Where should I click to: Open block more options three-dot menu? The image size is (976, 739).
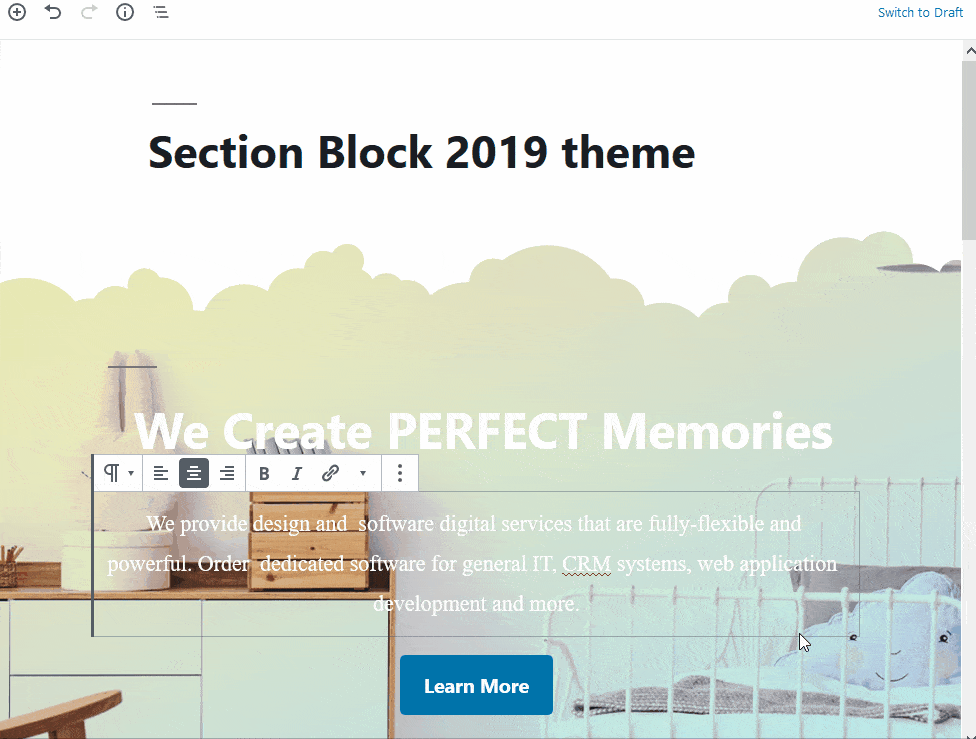point(400,473)
